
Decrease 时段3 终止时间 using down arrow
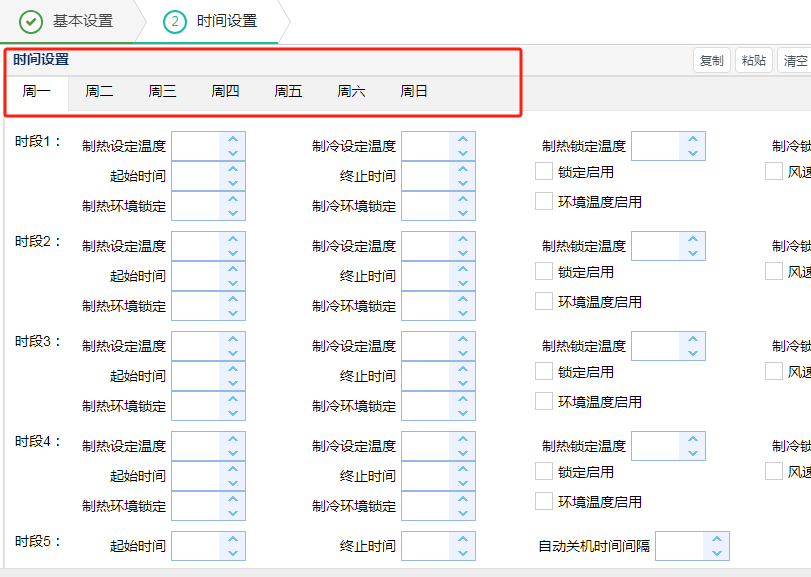point(463,383)
